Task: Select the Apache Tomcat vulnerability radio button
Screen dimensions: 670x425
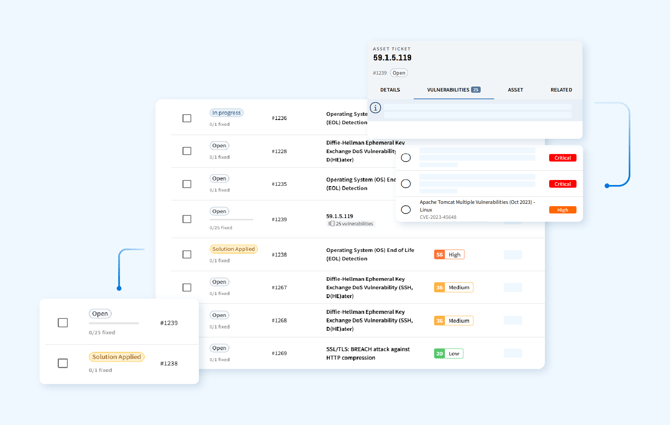Action: click(x=406, y=209)
